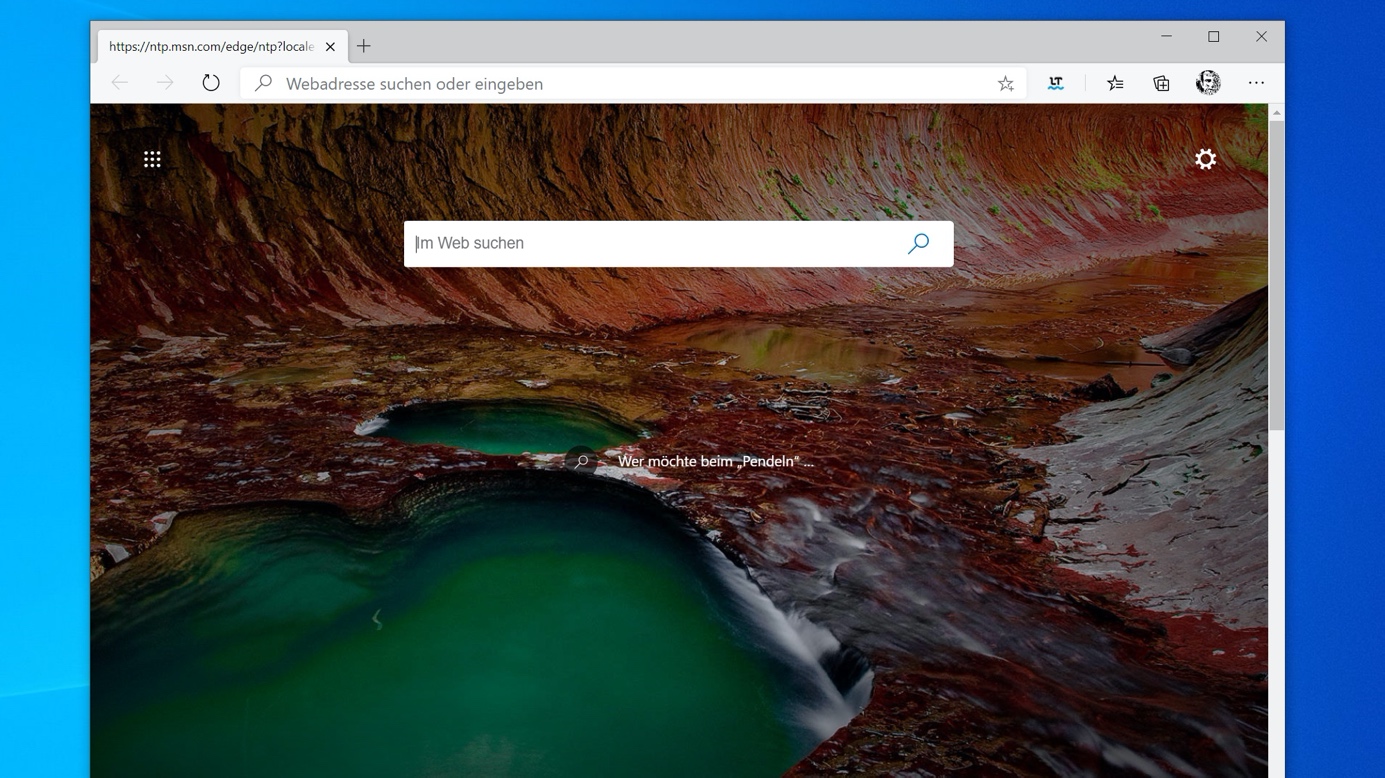1385x778 pixels.
Task: Minimize the Edge window
Action: coord(1166,36)
